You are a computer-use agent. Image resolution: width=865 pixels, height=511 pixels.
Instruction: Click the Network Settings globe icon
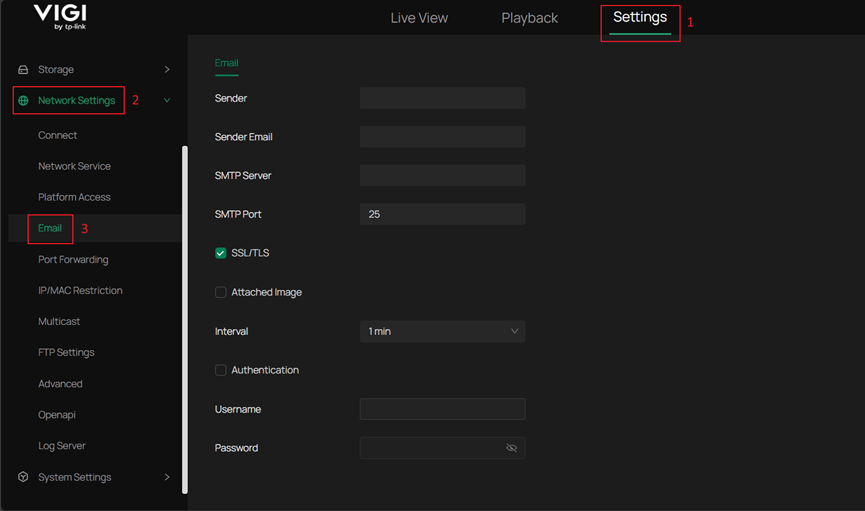coord(23,101)
